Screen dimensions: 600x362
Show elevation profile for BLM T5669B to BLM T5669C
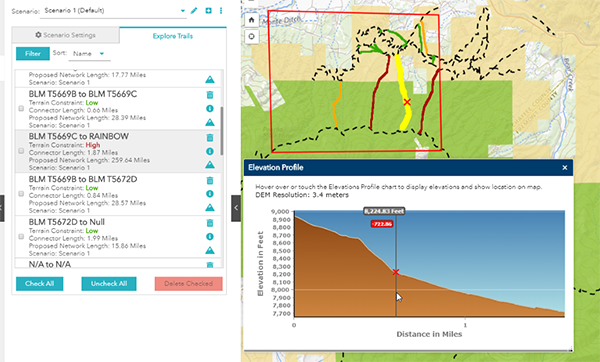click(210, 122)
